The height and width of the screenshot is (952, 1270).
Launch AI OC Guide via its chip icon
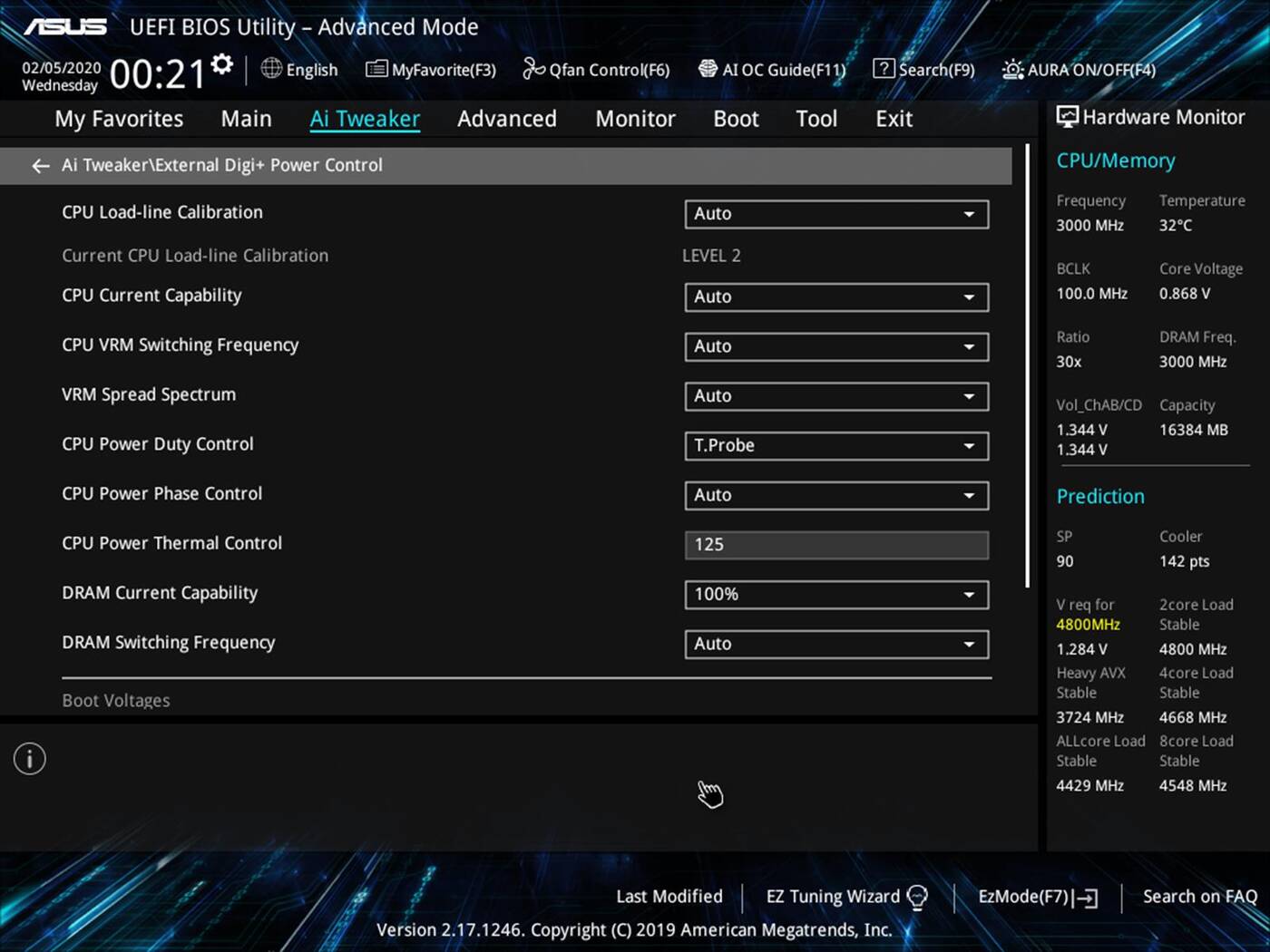tap(706, 69)
